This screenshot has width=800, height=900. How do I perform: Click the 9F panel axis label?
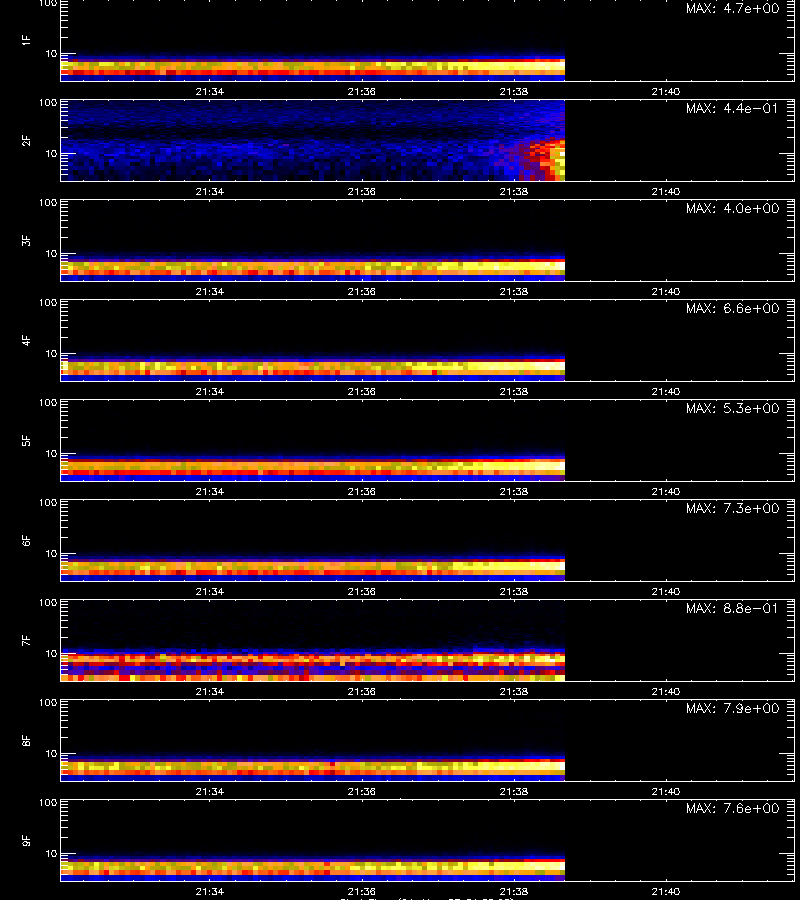pos(26,840)
